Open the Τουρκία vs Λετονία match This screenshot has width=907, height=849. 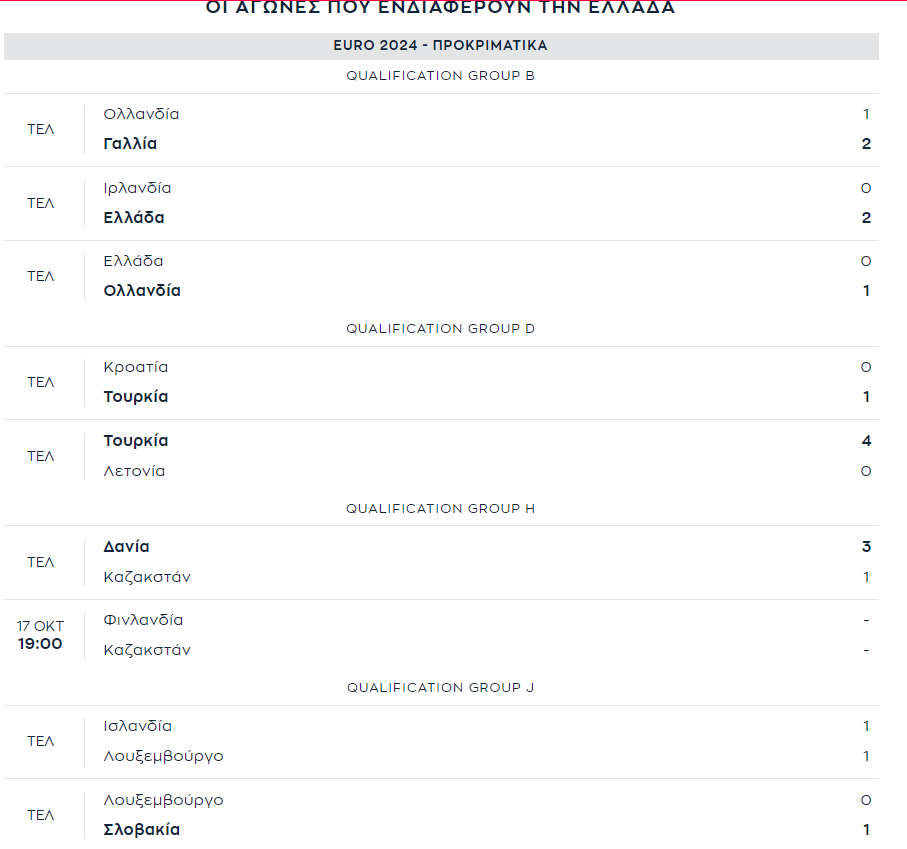click(x=441, y=456)
